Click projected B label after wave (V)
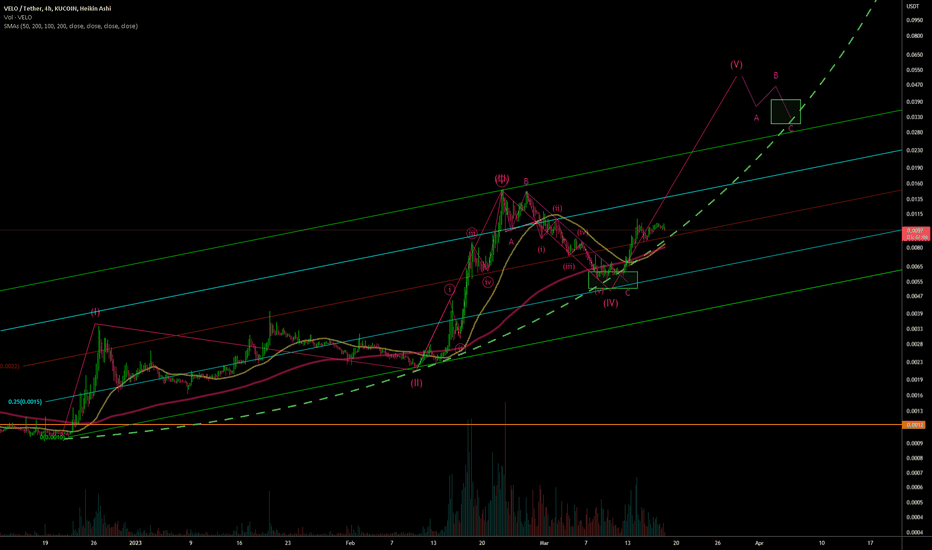Viewport: 932px width, 550px height. [x=776, y=76]
